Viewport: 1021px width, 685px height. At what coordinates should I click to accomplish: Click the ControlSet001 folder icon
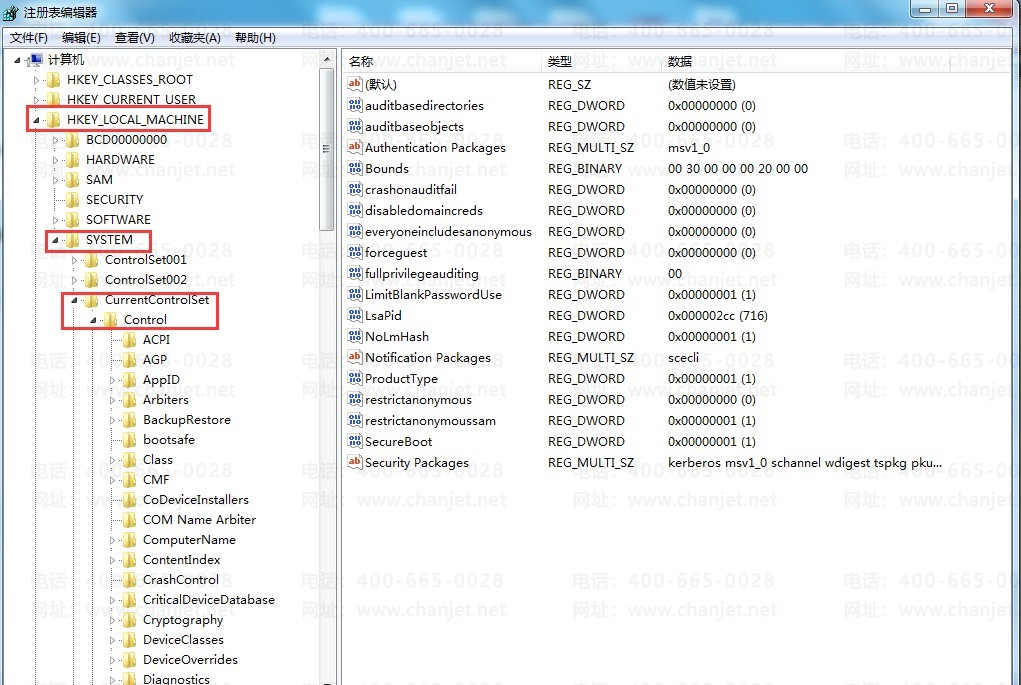92,260
